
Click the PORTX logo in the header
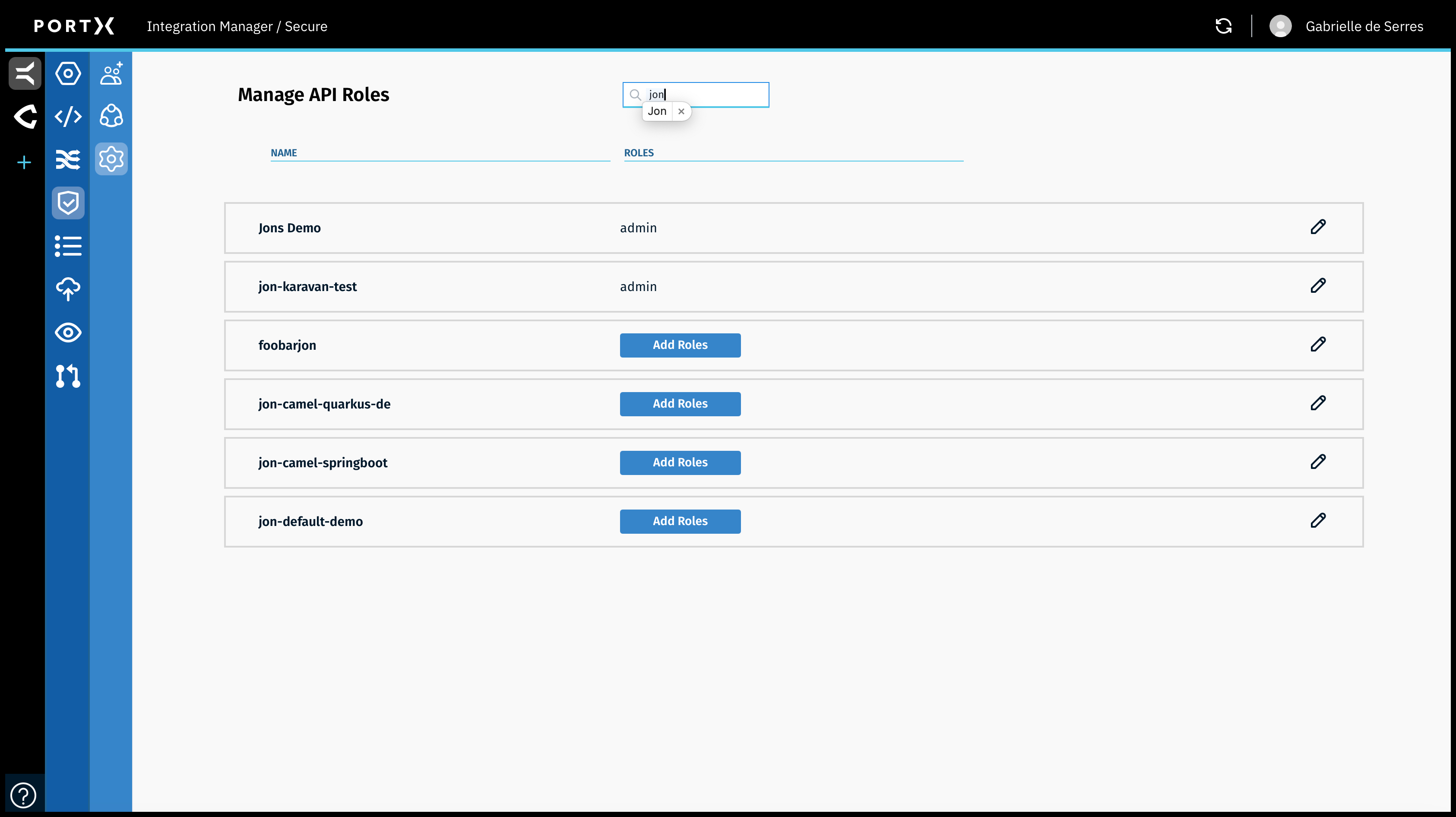[x=74, y=26]
